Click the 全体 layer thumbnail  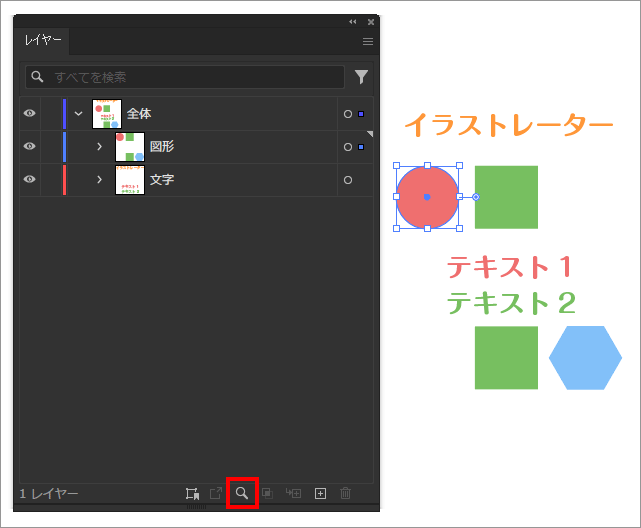coord(107,114)
